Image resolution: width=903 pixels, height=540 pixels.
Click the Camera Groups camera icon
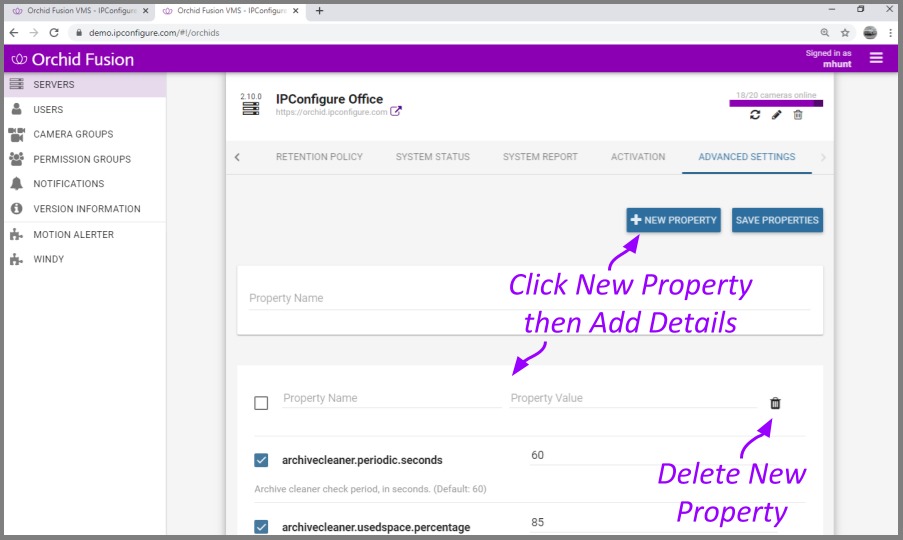click(x=17, y=134)
